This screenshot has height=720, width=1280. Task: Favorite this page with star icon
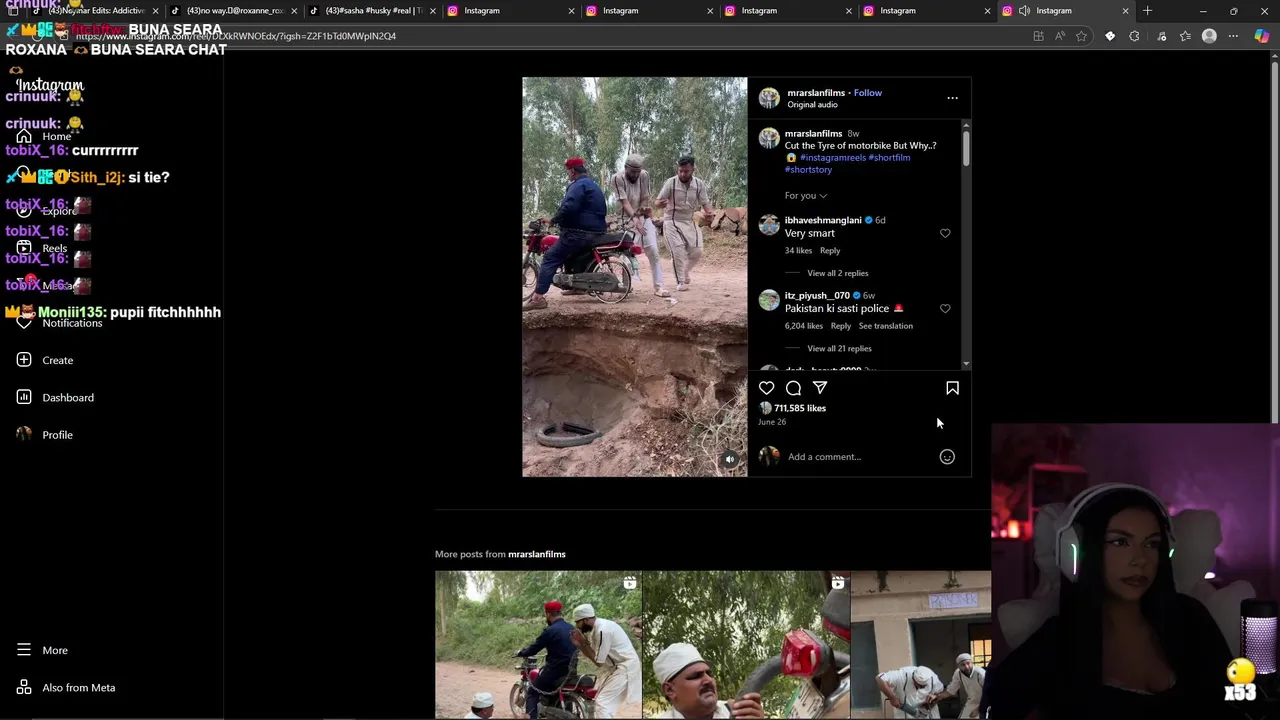coord(1081,36)
